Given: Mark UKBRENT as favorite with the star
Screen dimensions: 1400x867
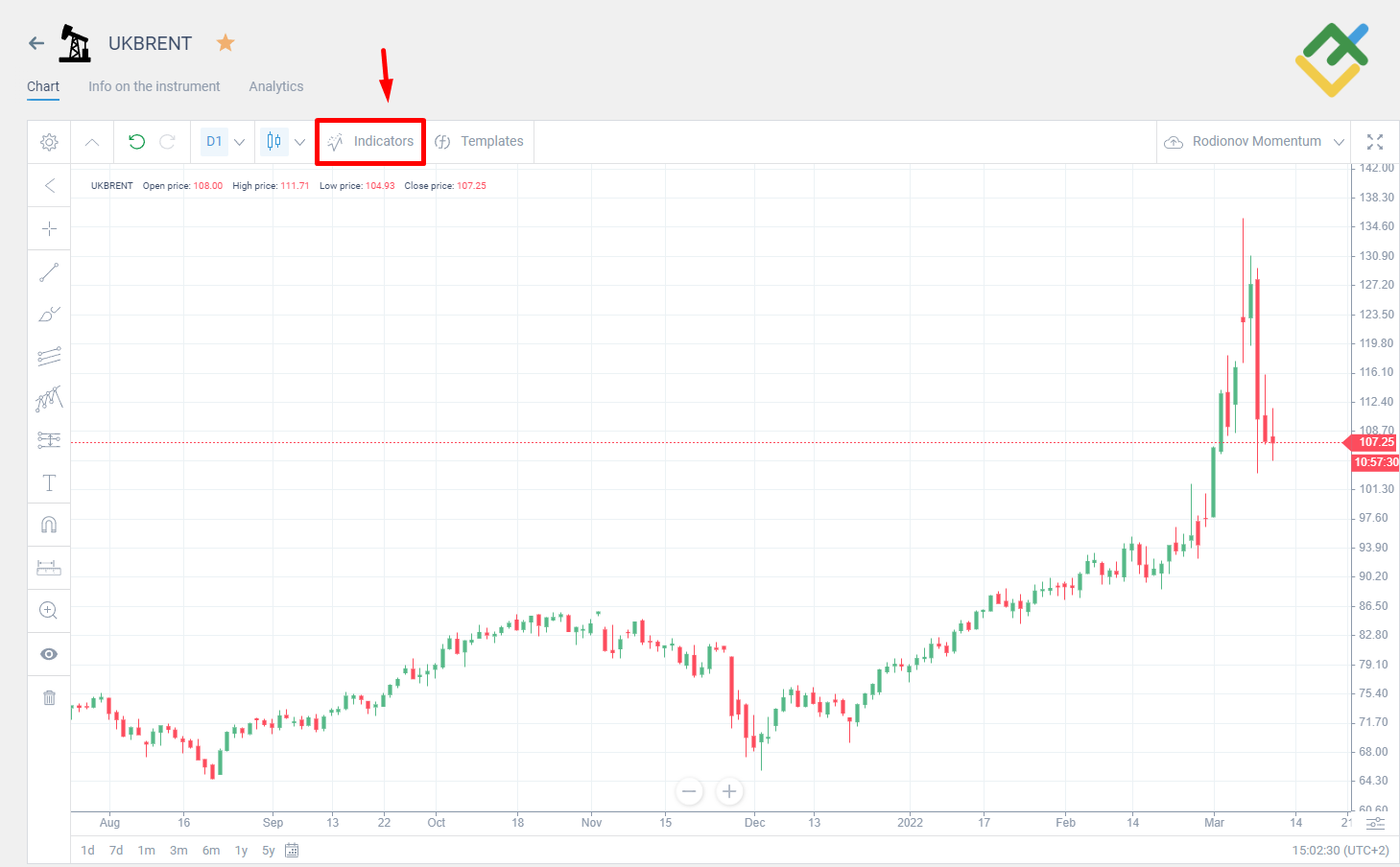Looking at the screenshot, I should coord(225,42).
